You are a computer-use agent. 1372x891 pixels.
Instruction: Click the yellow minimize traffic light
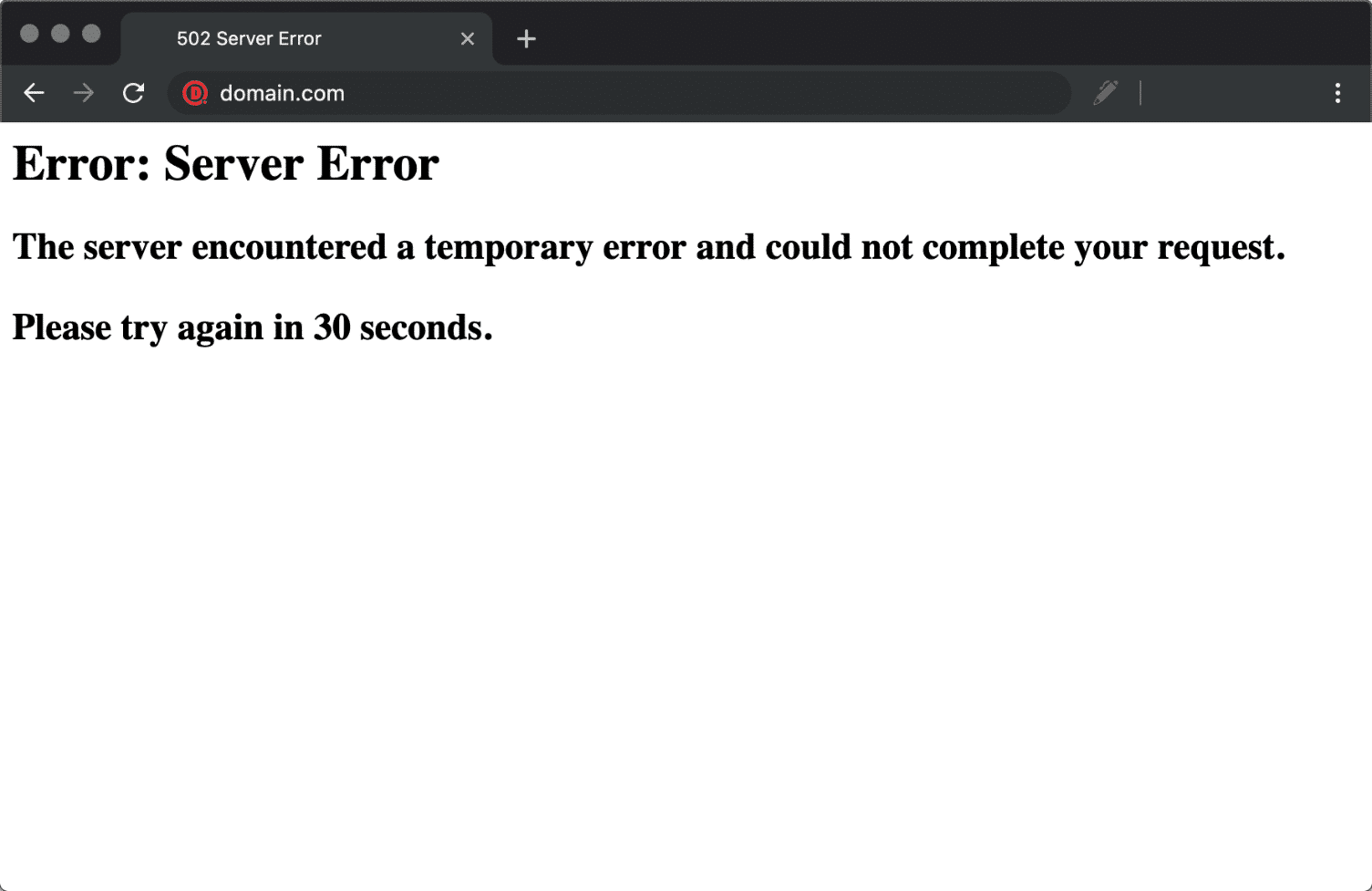click(x=61, y=33)
